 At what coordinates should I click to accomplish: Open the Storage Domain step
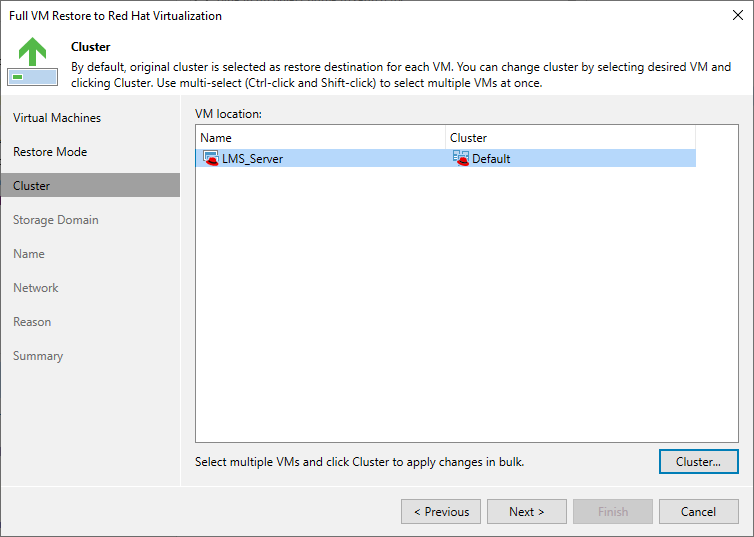[x=56, y=220]
